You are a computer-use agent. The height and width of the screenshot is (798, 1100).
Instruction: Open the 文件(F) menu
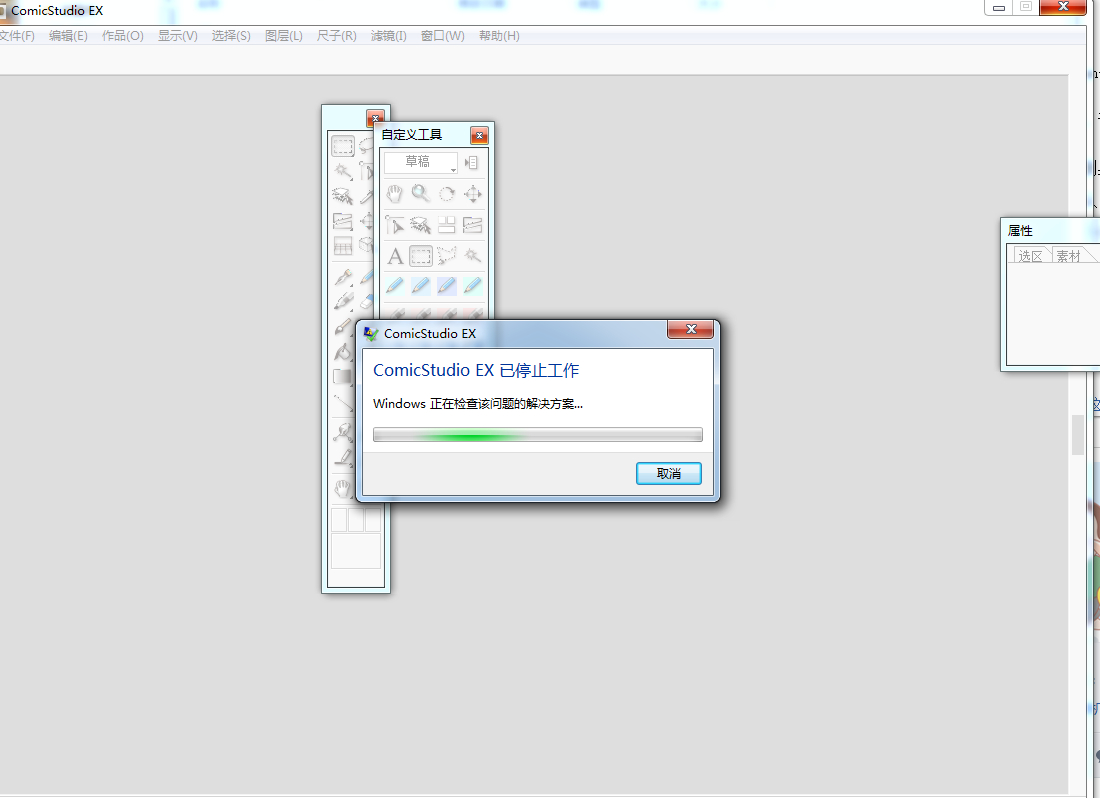point(17,36)
